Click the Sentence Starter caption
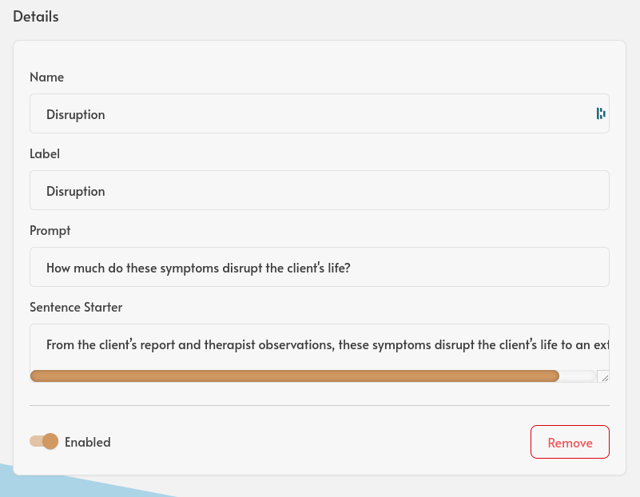Viewport: 640px width, 497px height. 76,307
